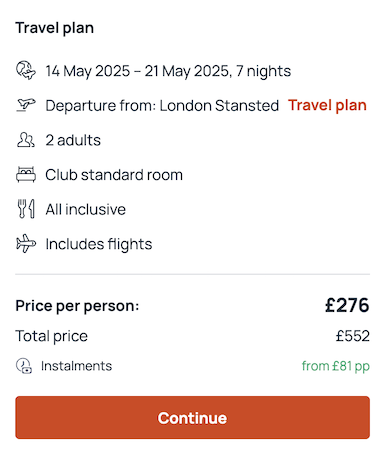The image size is (383, 450).
Task: Click the Continue button
Action: point(192,417)
